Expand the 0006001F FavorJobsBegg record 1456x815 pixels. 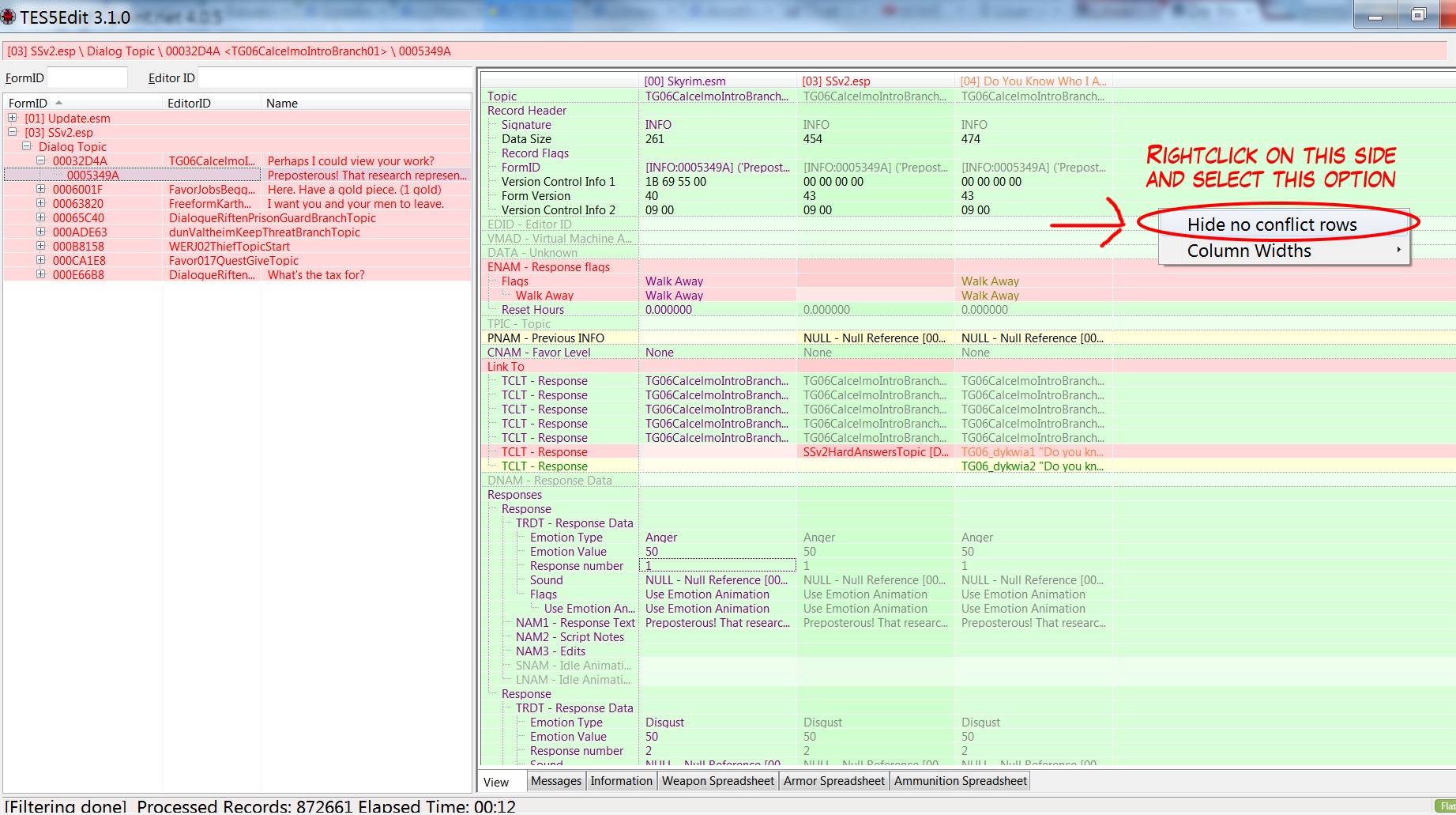pos(40,189)
